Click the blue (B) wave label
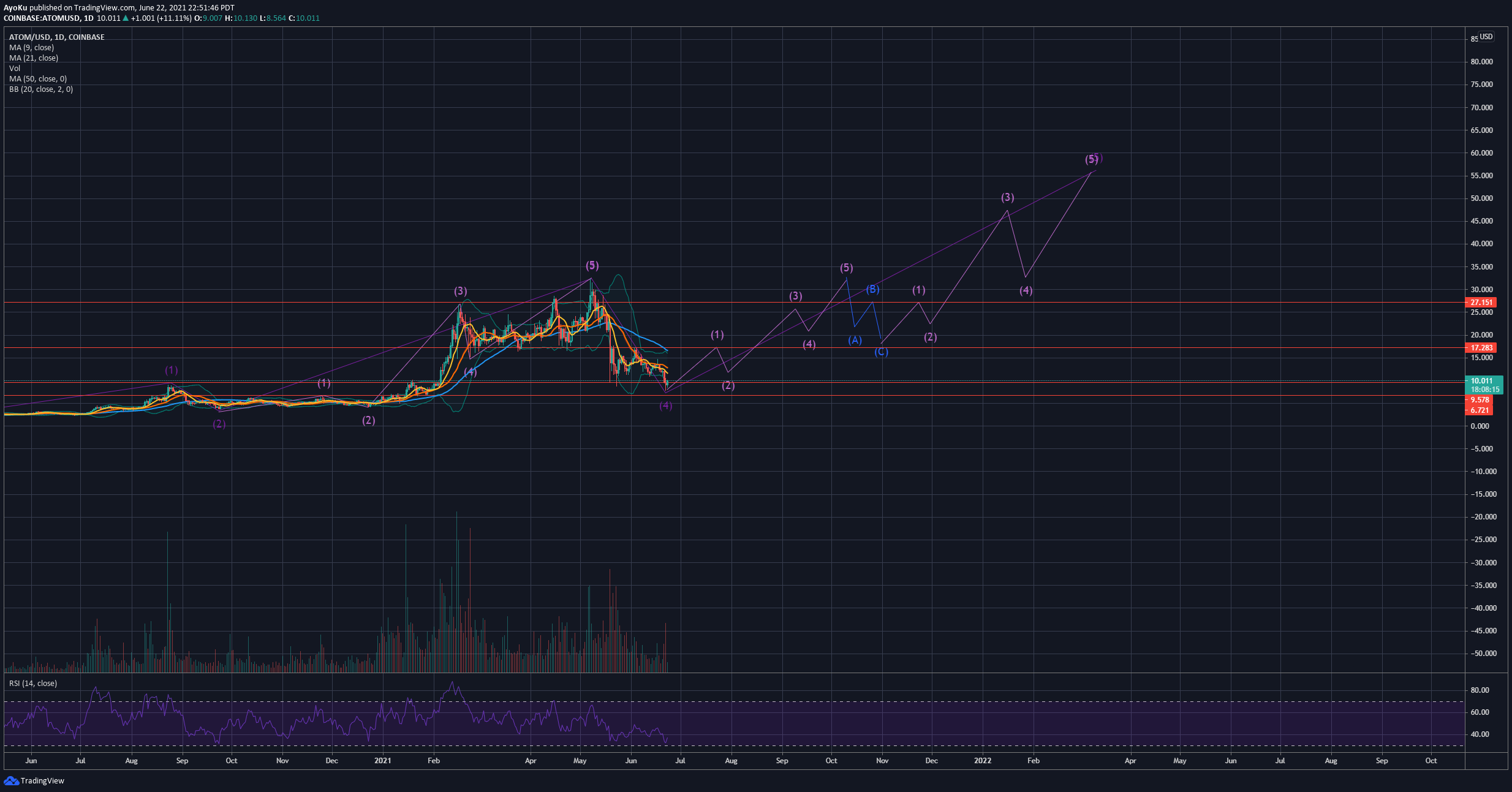This screenshot has height=792, width=1512. point(872,289)
